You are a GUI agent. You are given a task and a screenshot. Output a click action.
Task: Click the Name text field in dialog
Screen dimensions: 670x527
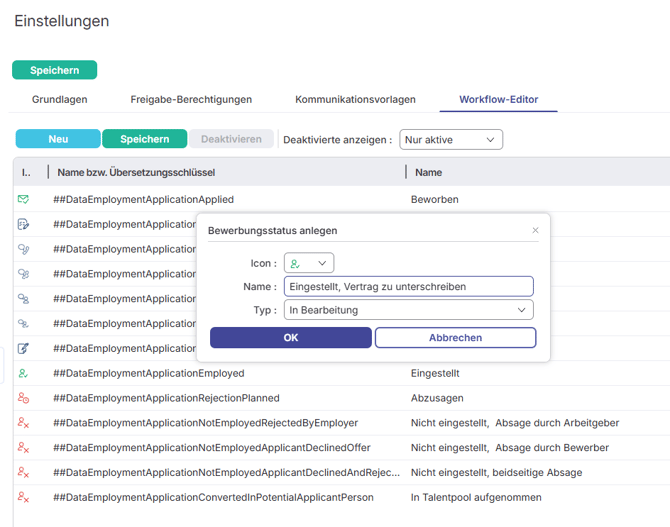tap(408, 286)
